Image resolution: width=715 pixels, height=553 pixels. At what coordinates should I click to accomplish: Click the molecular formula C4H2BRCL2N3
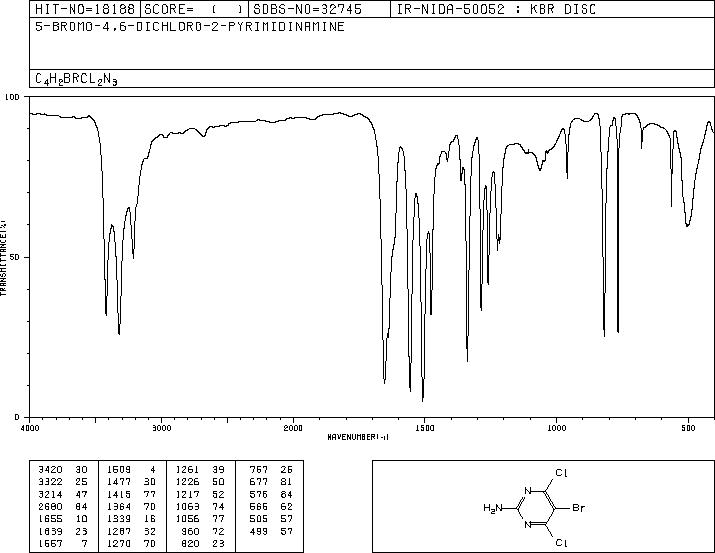[76, 79]
